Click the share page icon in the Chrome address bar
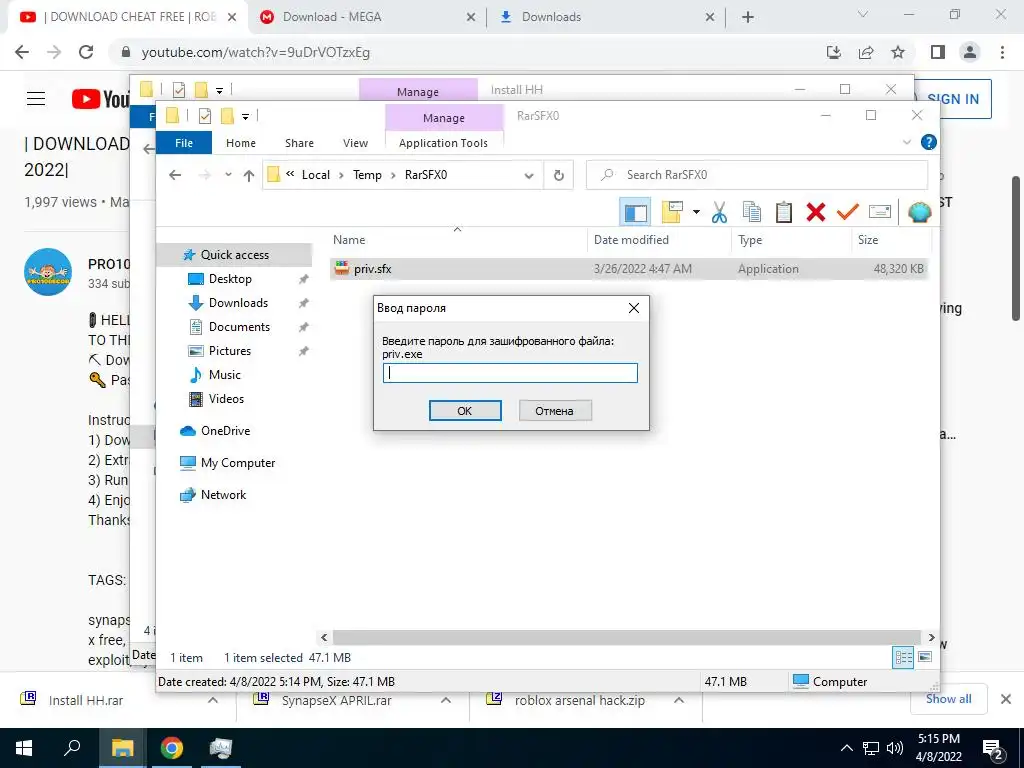 (866, 52)
